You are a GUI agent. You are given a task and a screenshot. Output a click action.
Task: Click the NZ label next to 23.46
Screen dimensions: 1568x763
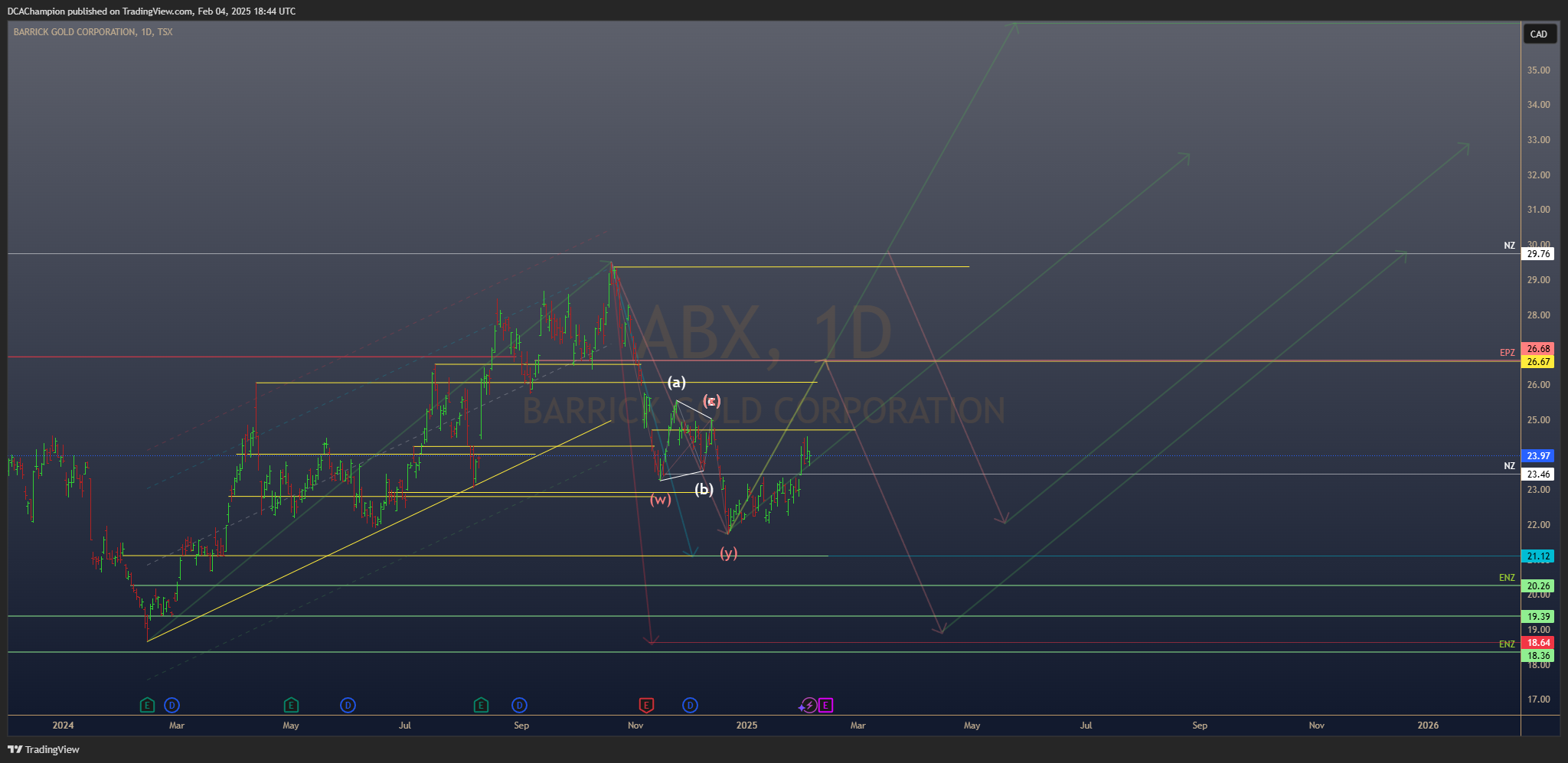[x=1509, y=466]
